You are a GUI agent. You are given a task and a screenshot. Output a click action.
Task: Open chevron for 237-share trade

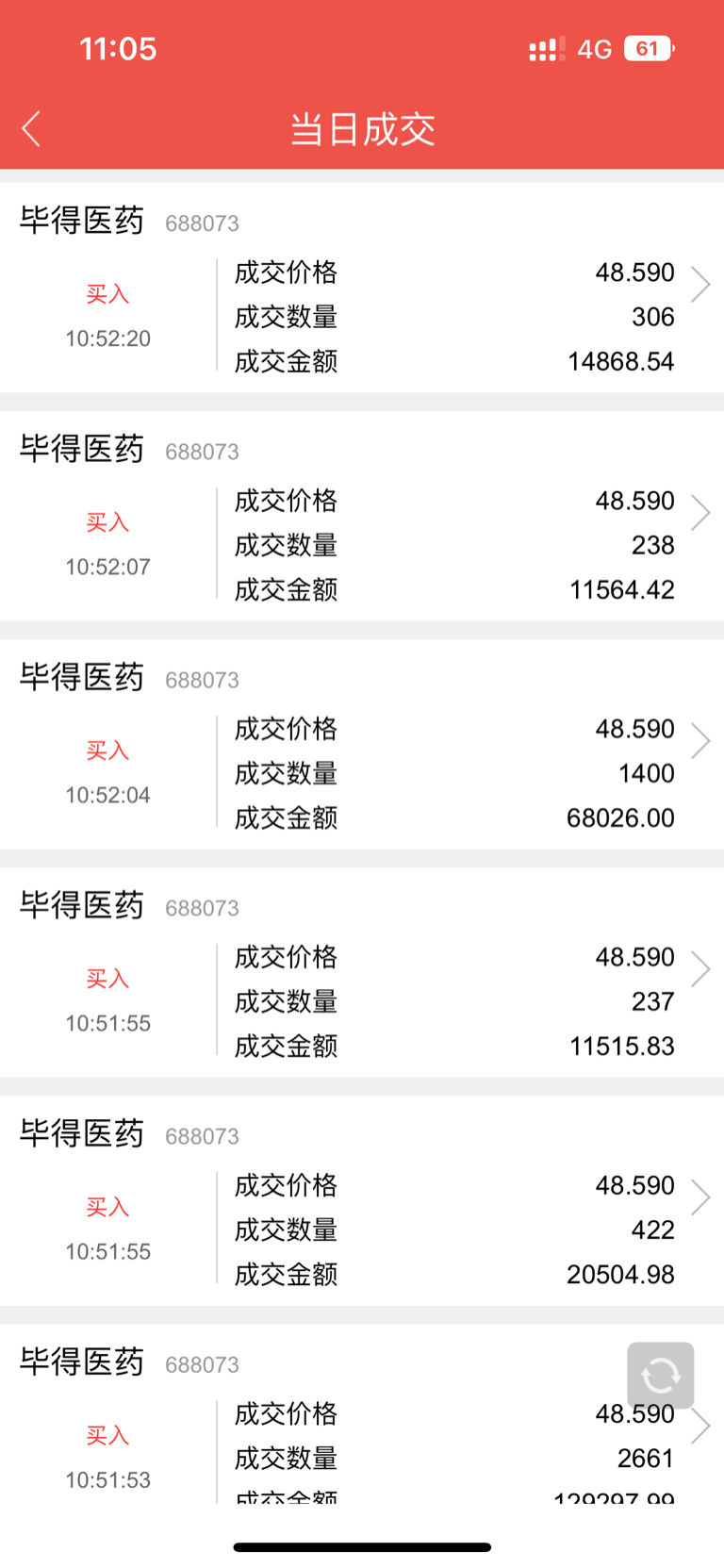pos(700,968)
